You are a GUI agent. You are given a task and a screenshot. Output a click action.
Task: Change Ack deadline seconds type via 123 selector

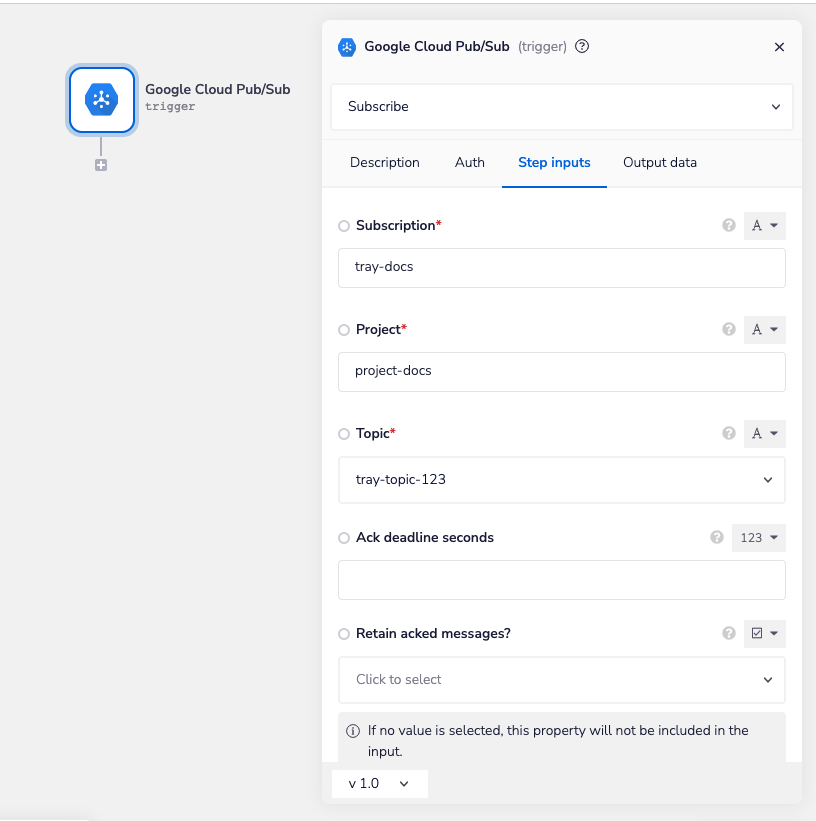coord(758,537)
